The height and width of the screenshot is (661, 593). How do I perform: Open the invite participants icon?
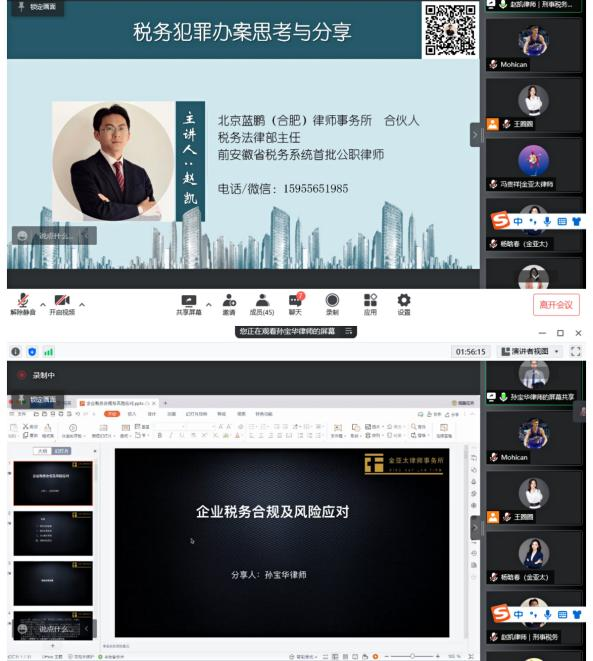[229, 300]
